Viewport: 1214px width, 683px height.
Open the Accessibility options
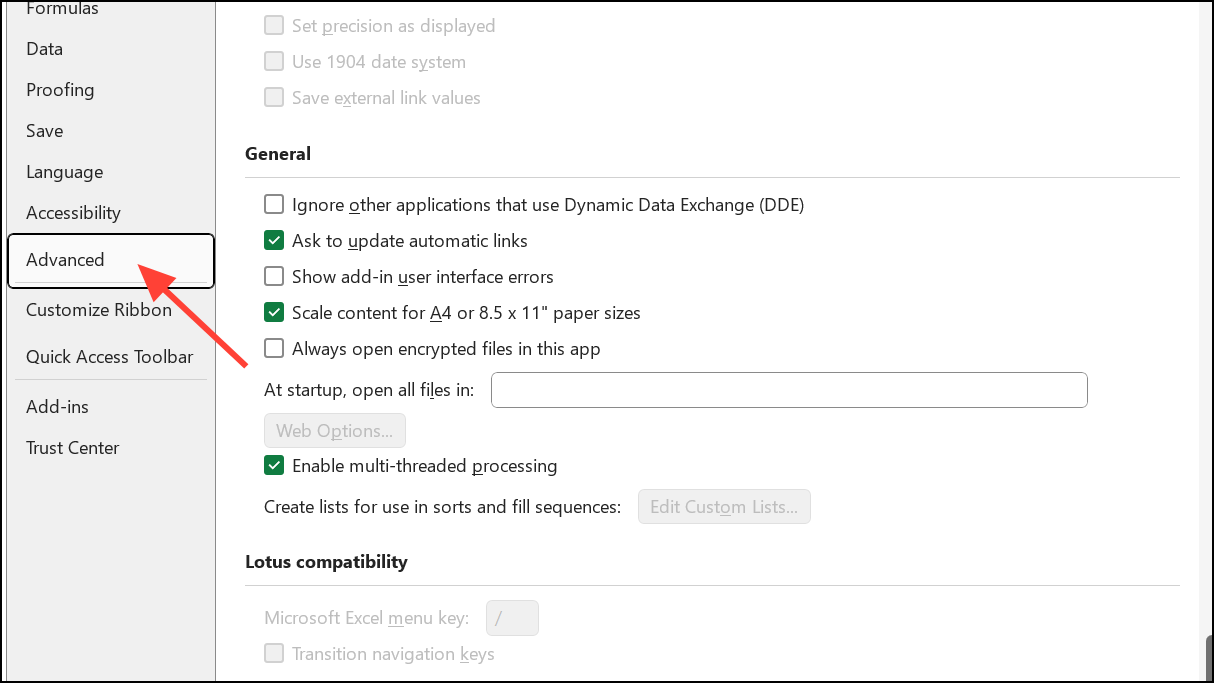tap(73, 213)
